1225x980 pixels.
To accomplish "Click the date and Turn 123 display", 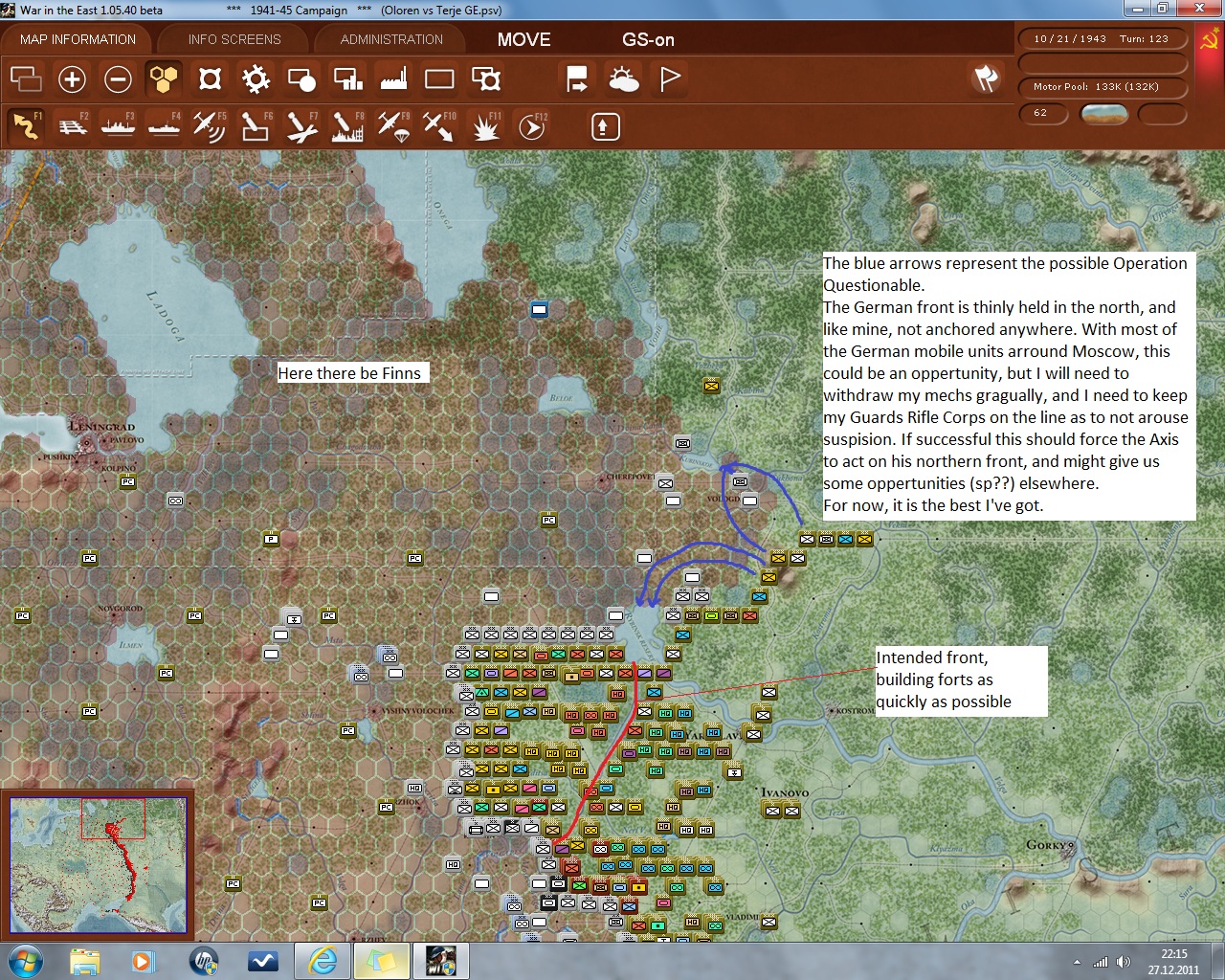I will [x=1102, y=39].
